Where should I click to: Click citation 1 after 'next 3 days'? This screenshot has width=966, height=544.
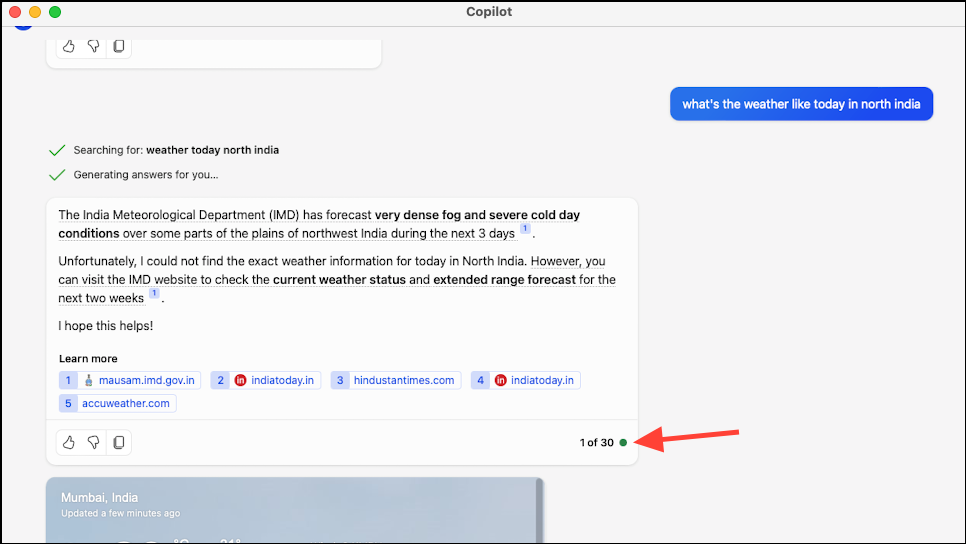525,229
